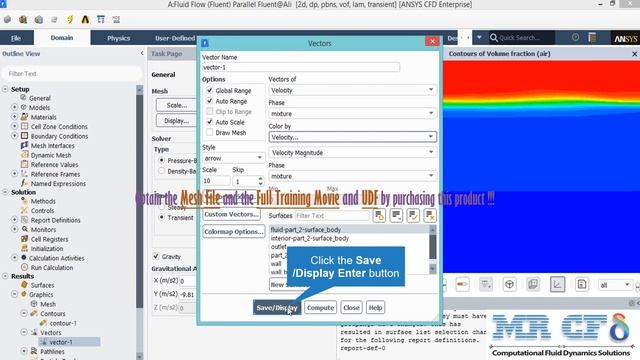Click the Named Expressions fx icon
Screen dimensions: 640x360
24,183
